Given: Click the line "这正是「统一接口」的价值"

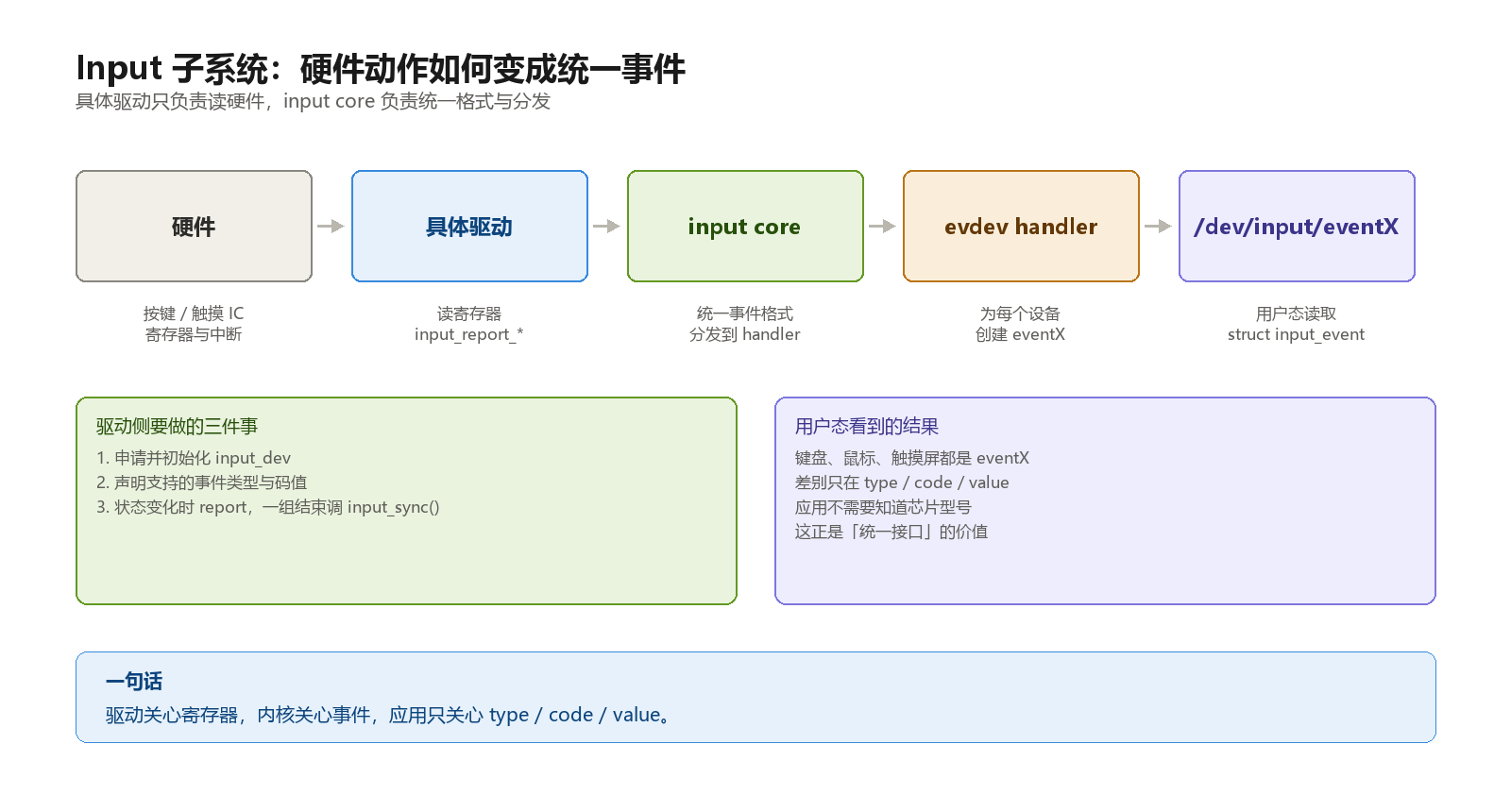Looking at the screenshot, I should click(891, 532).
